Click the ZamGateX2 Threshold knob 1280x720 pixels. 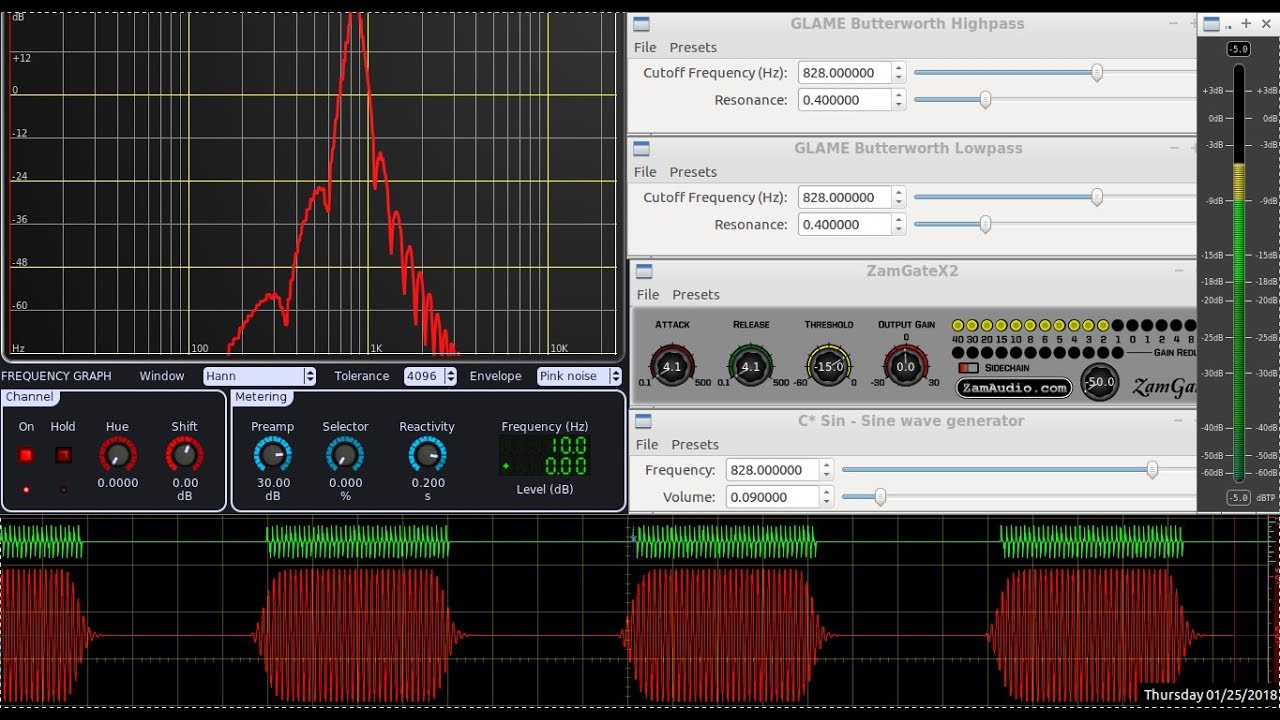coord(829,366)
